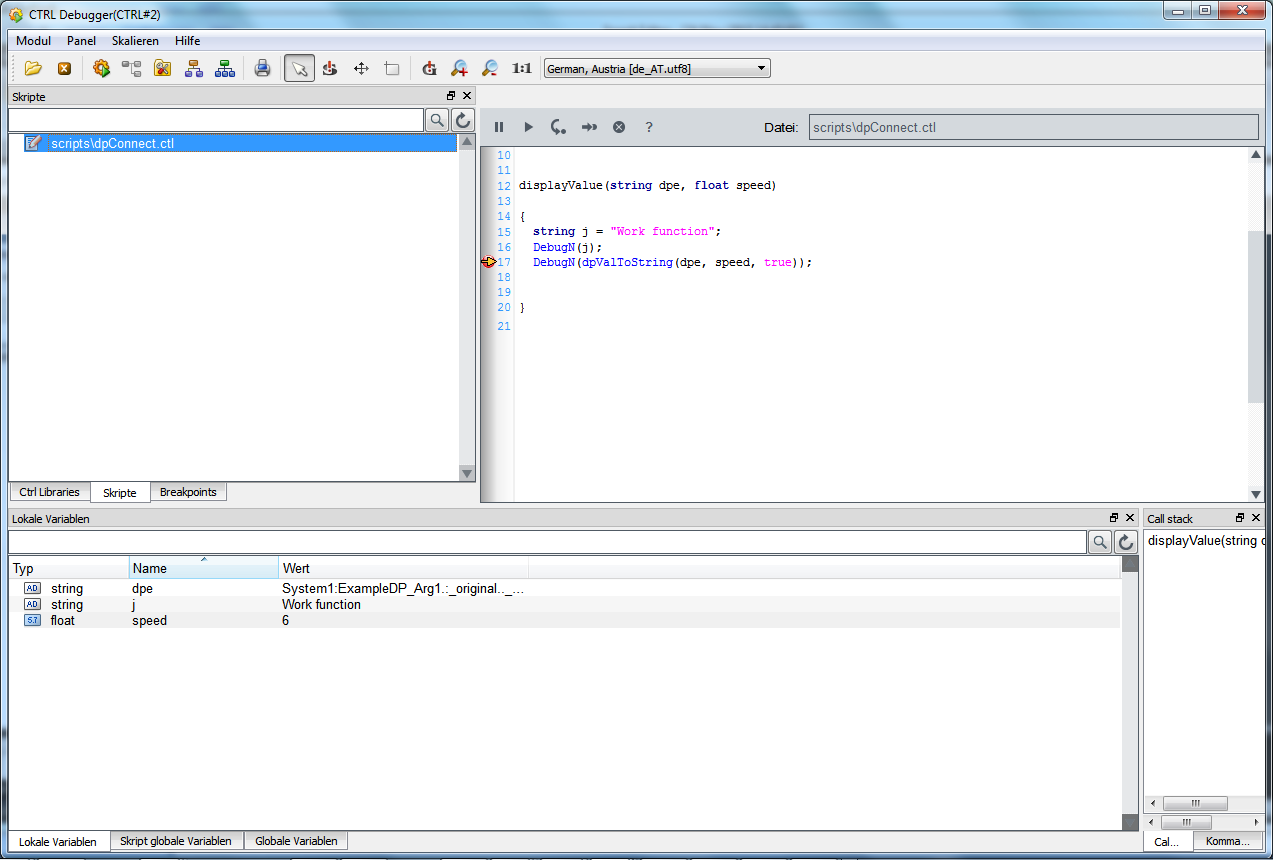Sort variables by the Name column header
Image resolution: width=1273 pixels, height=860 pixels.
tap(203, 568)
